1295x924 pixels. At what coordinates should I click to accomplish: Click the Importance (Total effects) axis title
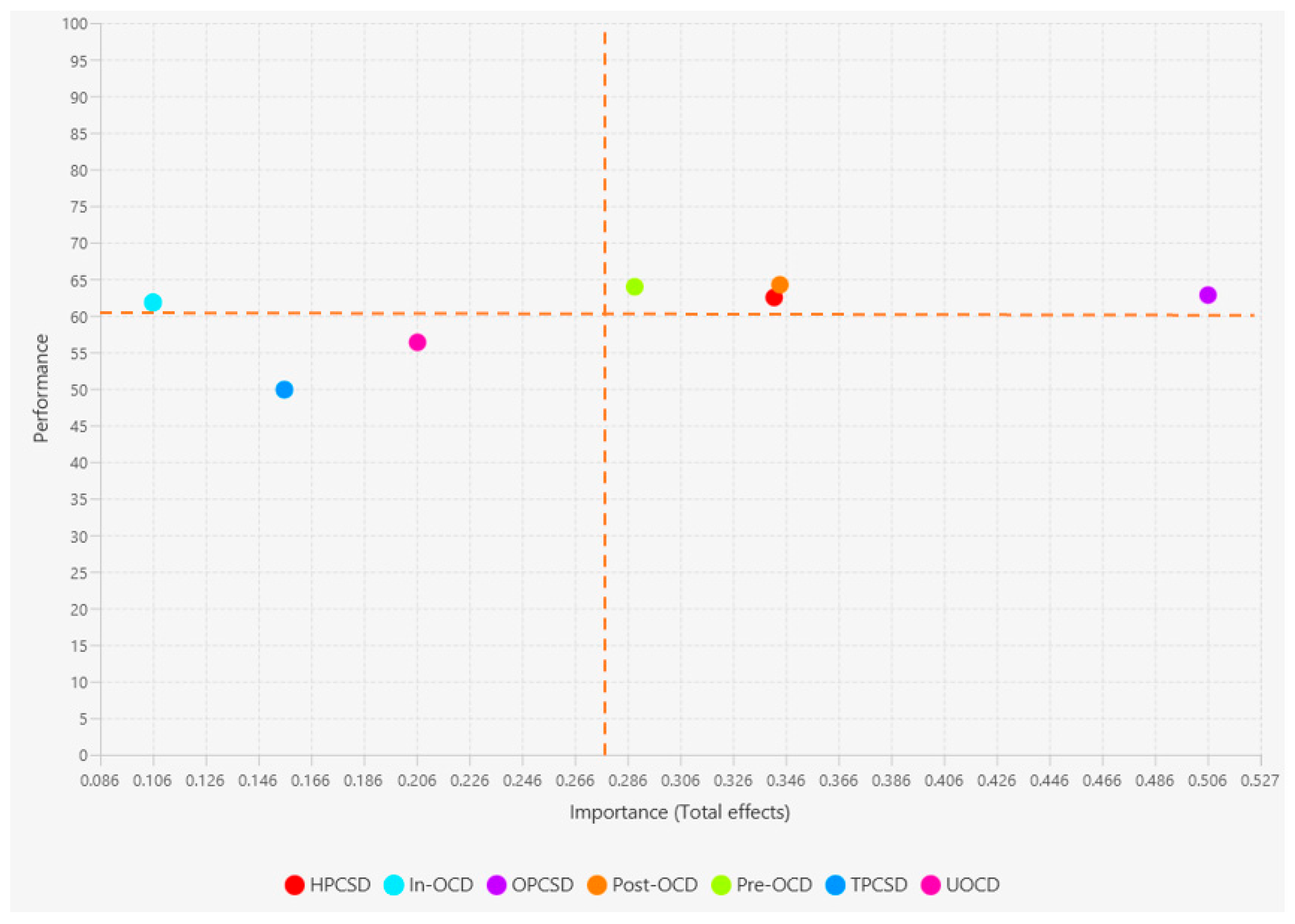pyautogui.click(x=680, y=812)
